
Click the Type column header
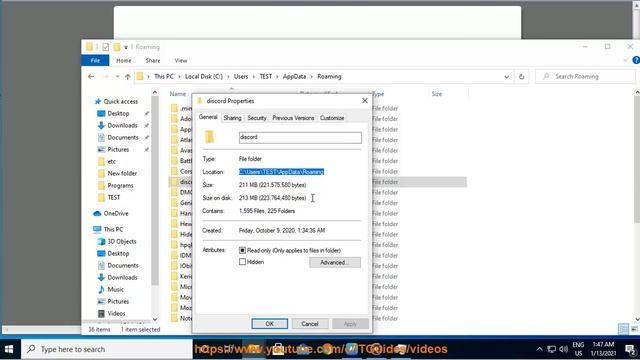[x=378, y=94]
